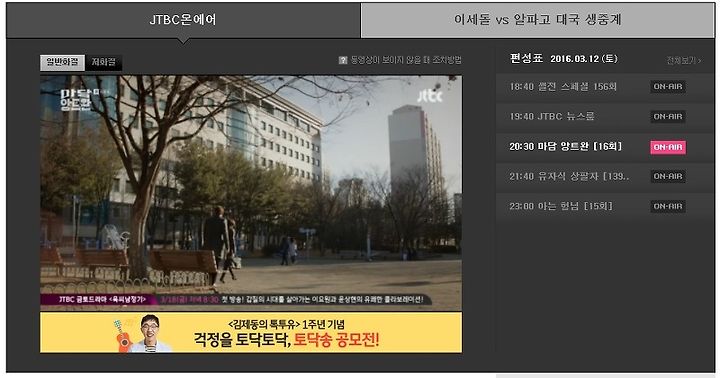The width and height of the screenshot is (720, 378).
Task: Click ON-AIR badge for 23:00 아는 형님
Action: [668, 206]
